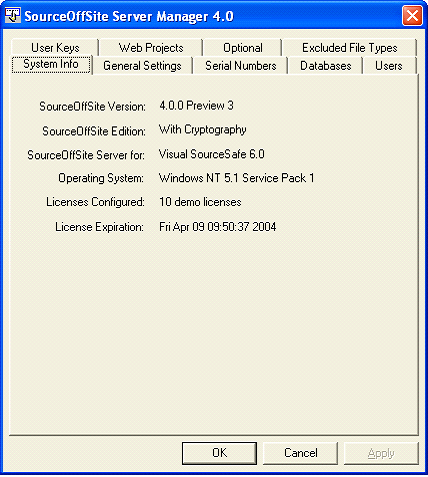Click the 10 demo licenses value
Image resolution: width=428 pixels, height=477 pixels.
click(200, 202)
